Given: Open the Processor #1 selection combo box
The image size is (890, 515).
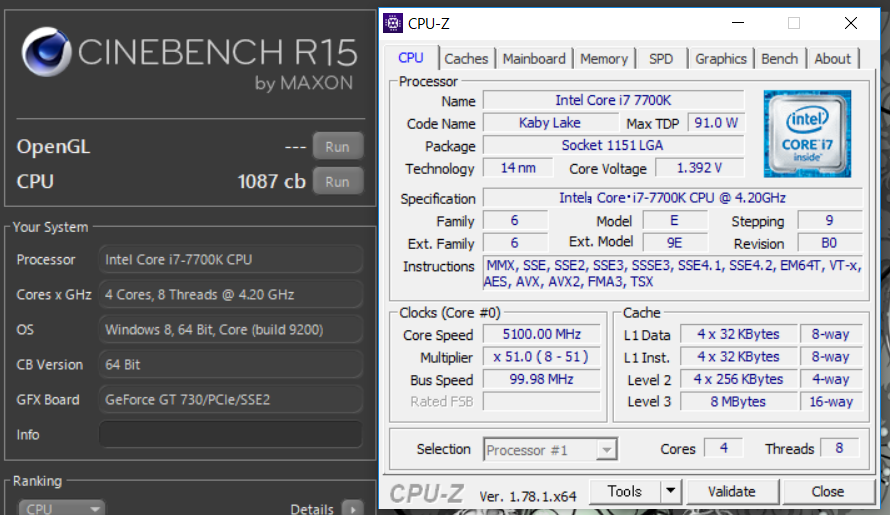Looking at the screenshot, I should [x=550, y=450].
